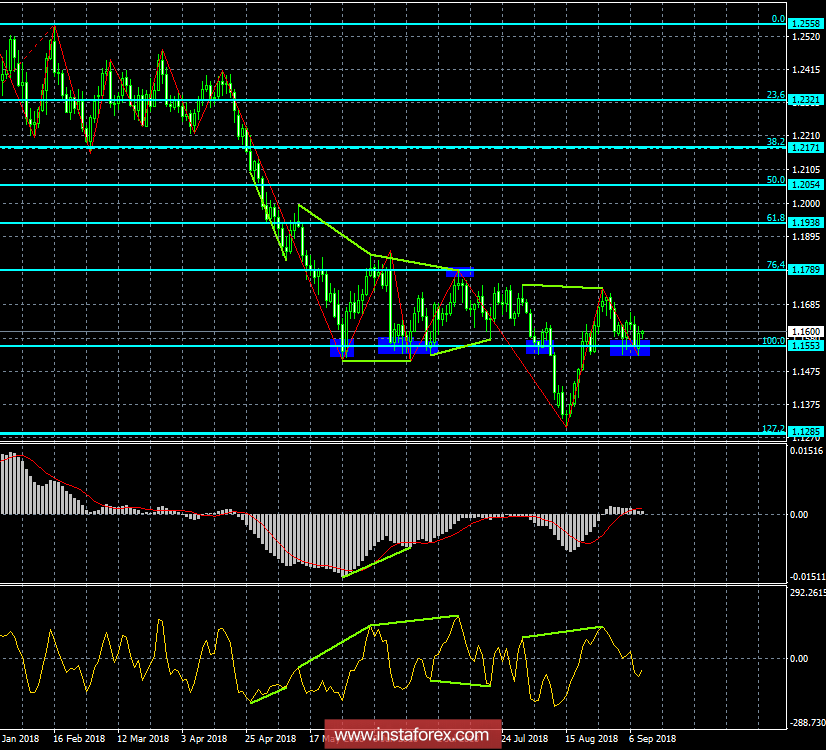Select the MACD zero line label 0.00
826x750 pixels.
(x=800, y=515)
